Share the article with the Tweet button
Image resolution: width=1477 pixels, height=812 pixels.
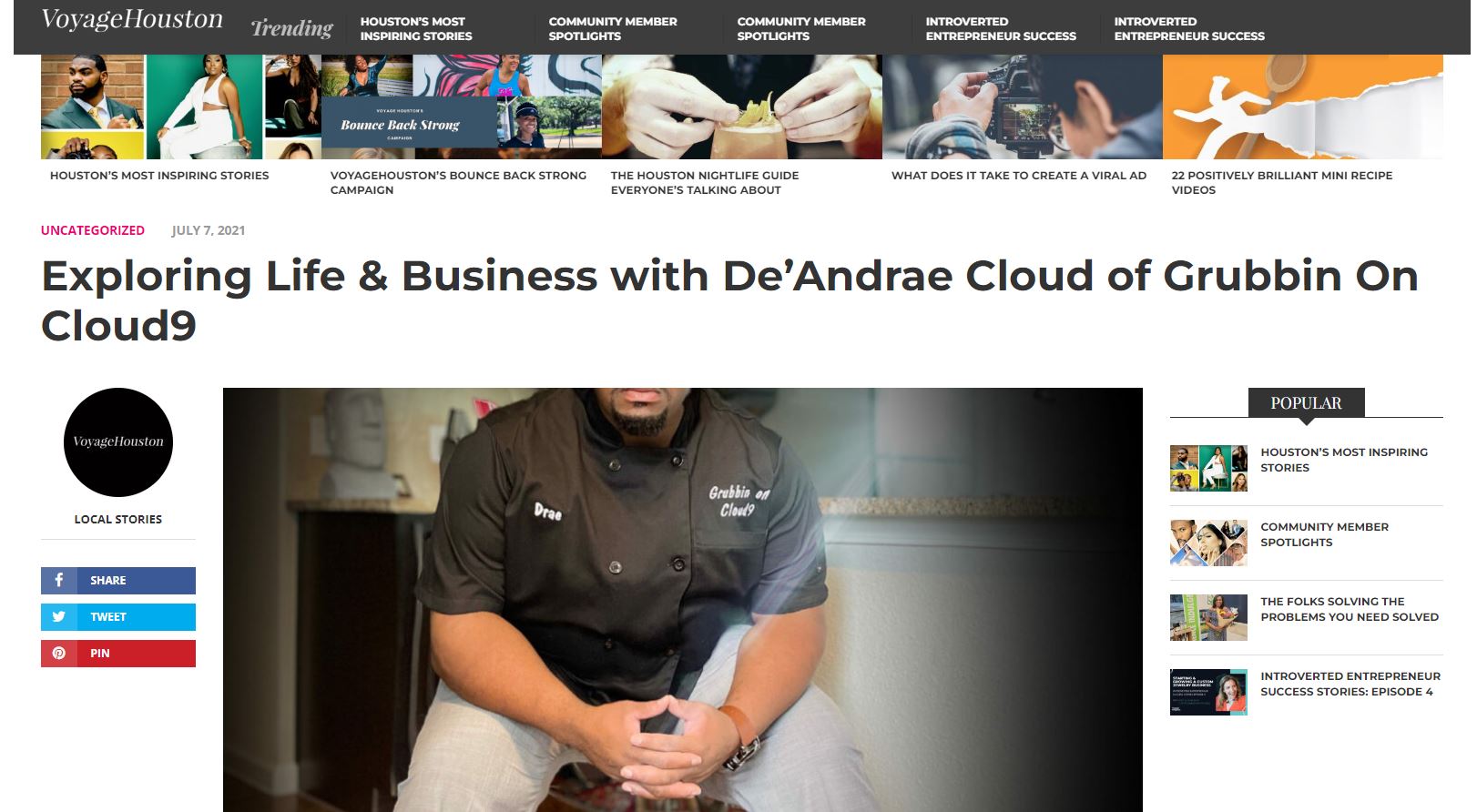(118, 616)
